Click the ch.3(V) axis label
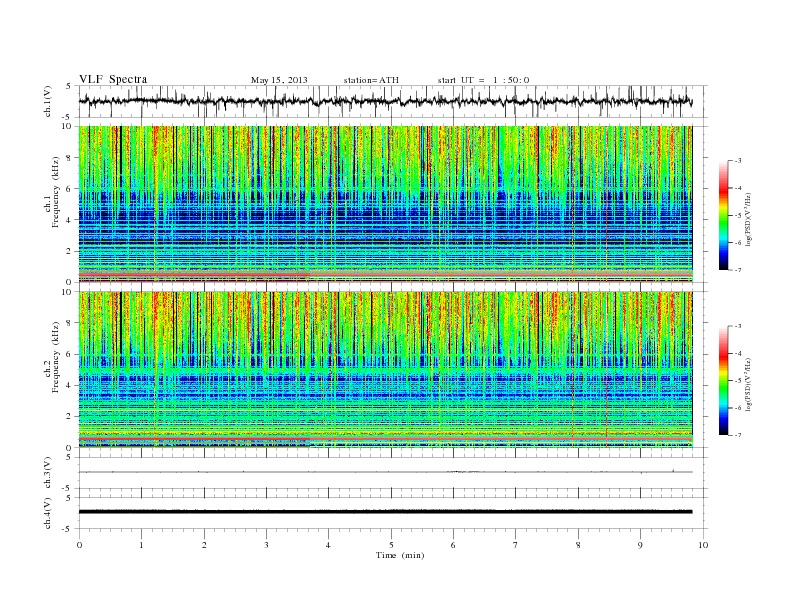The width and height of the screenshot is (792, 612). pos(48,472)
